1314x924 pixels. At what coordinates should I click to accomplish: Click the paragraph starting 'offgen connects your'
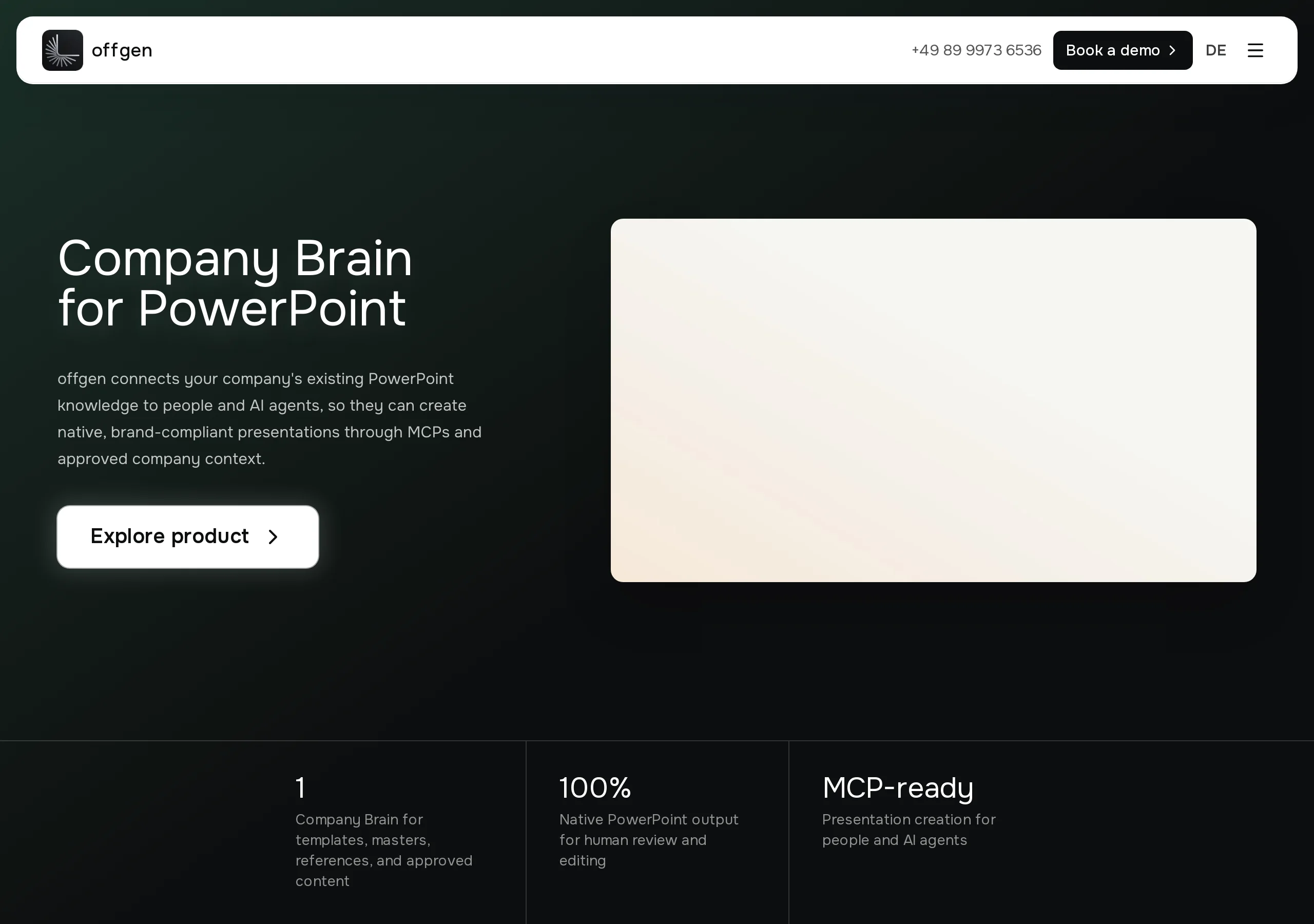269,418
